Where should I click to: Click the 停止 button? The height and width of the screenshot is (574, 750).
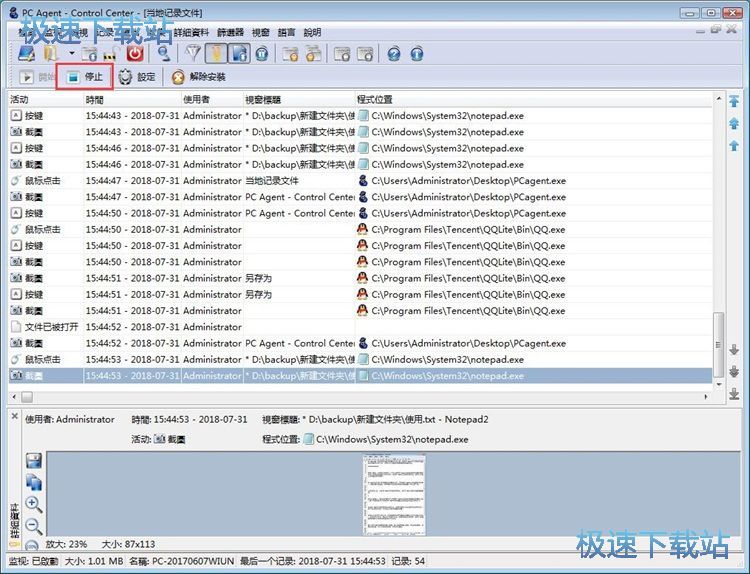(x=84, y=77)
